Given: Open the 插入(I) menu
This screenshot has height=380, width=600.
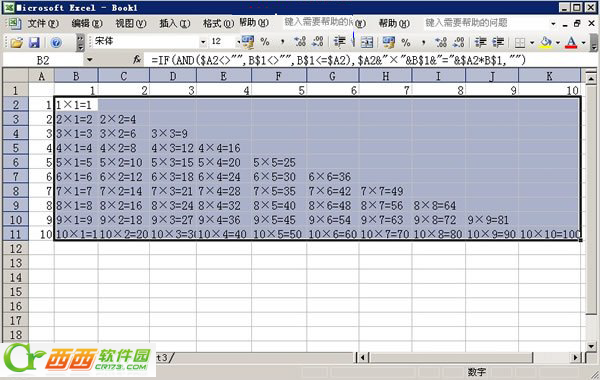Looking at the screenshot, I should click(x=174, y=23).
